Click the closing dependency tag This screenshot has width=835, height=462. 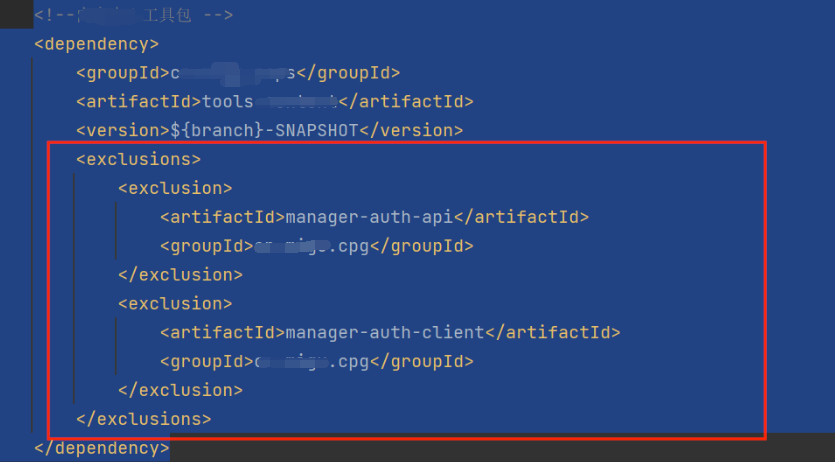tap(101, 448)
